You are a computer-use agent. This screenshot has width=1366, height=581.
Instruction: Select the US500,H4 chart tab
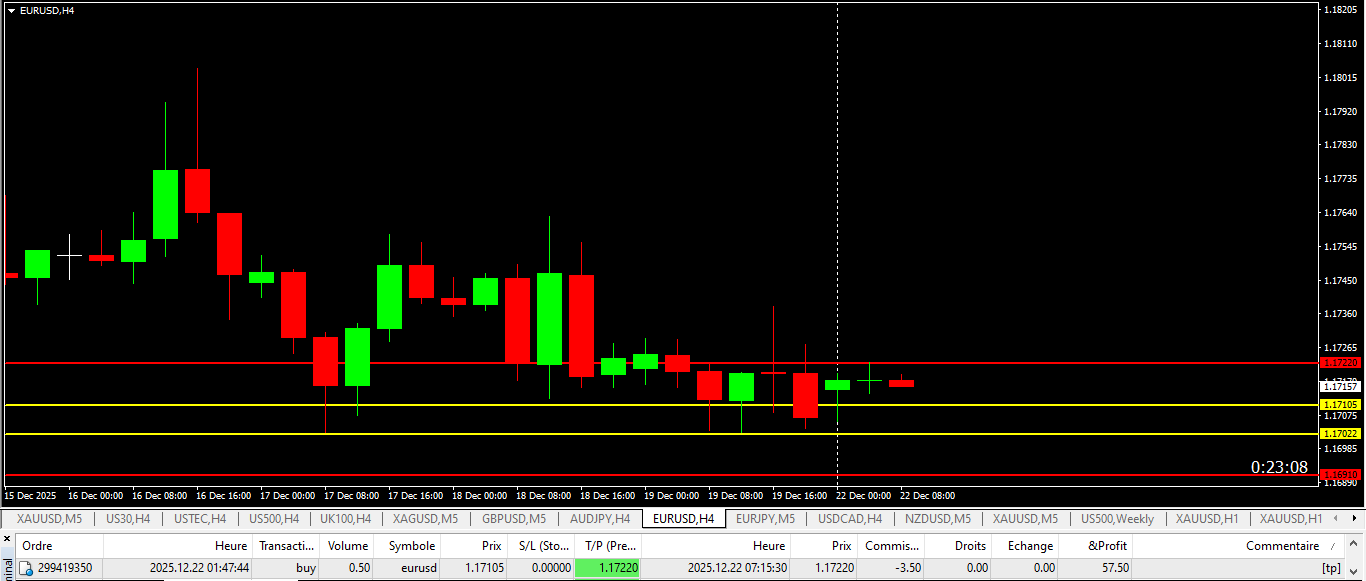(273, 519)
